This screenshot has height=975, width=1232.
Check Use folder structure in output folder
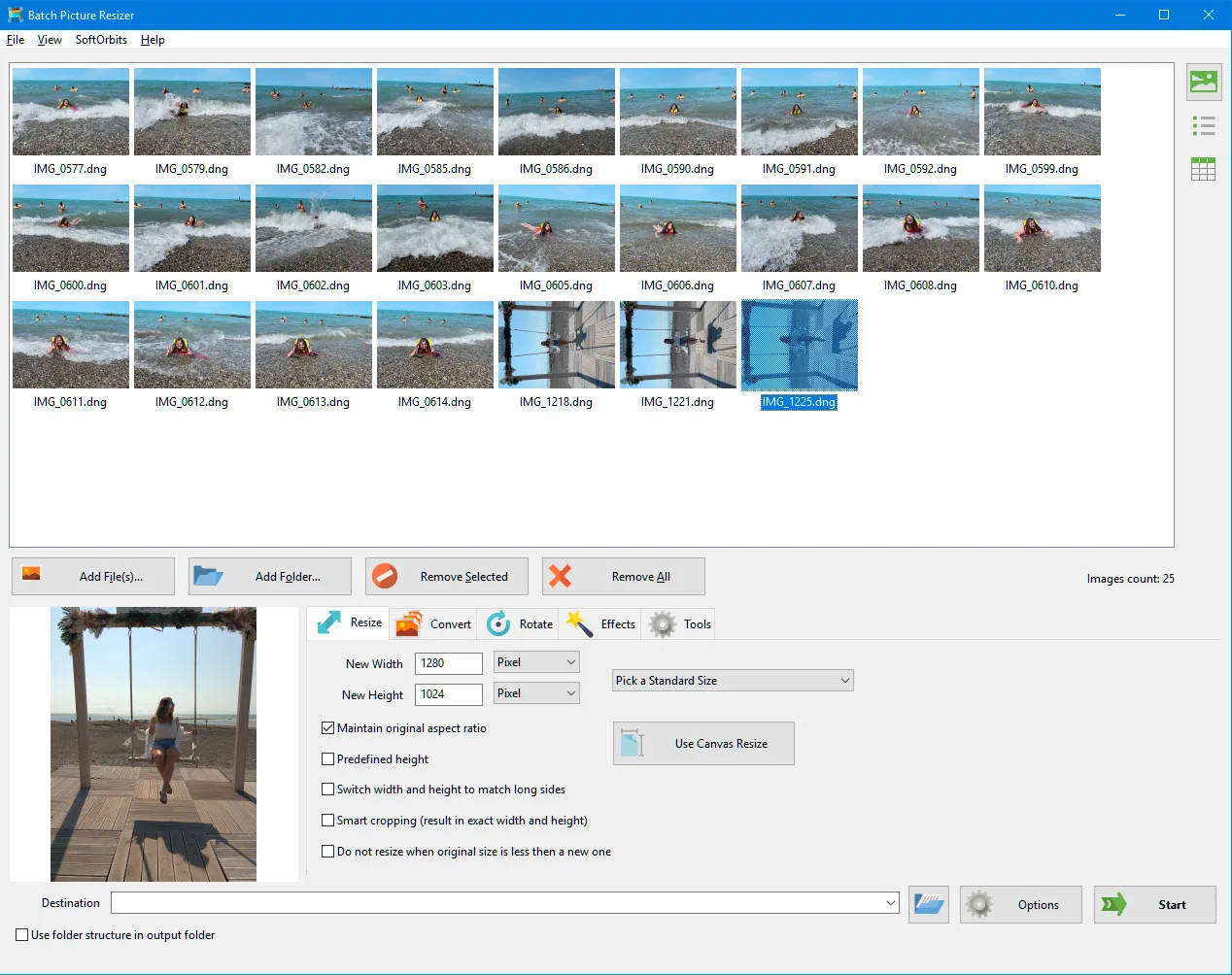pos(21,934)
